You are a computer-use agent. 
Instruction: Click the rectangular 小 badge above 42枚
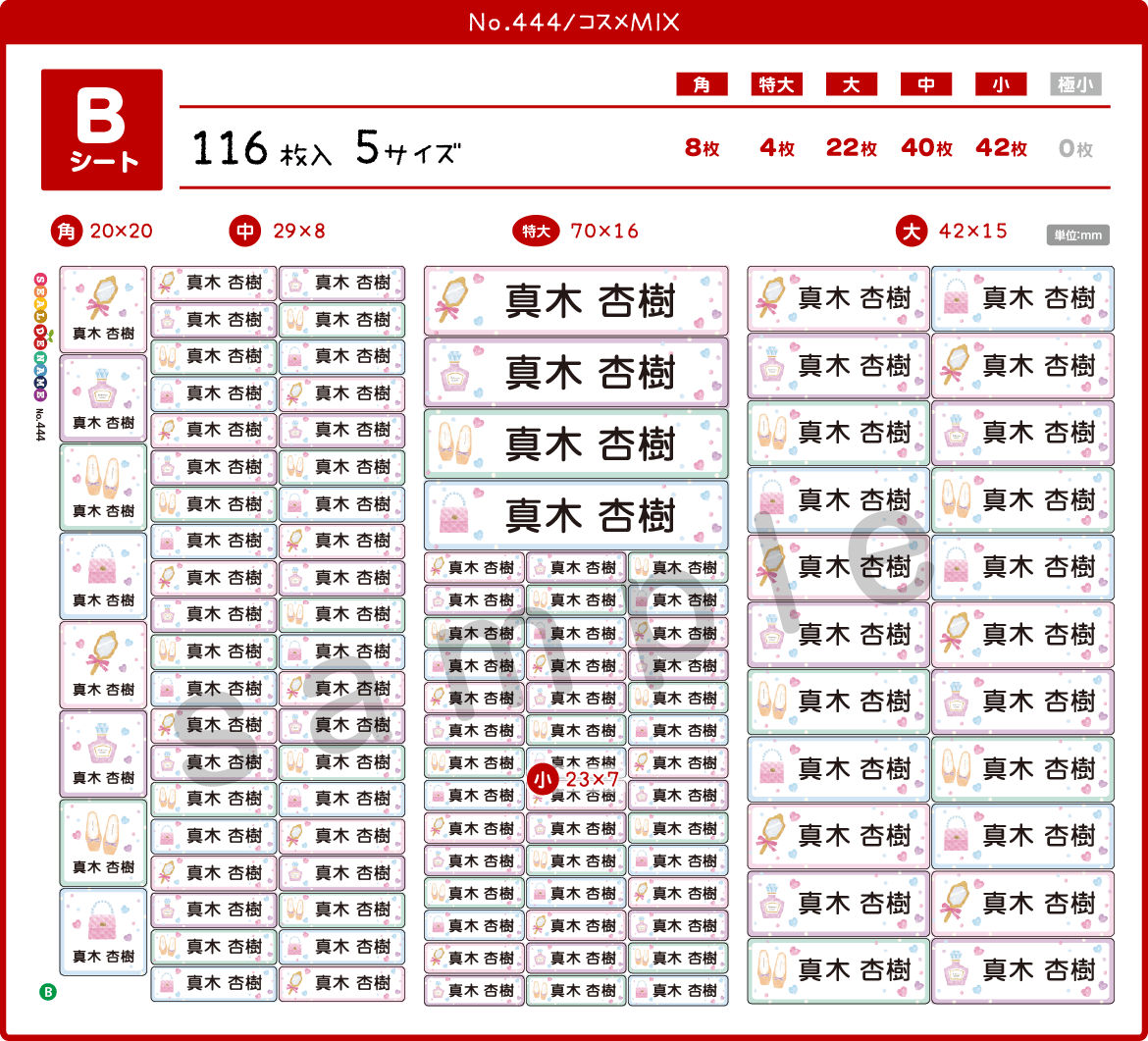pos(1000,85)
